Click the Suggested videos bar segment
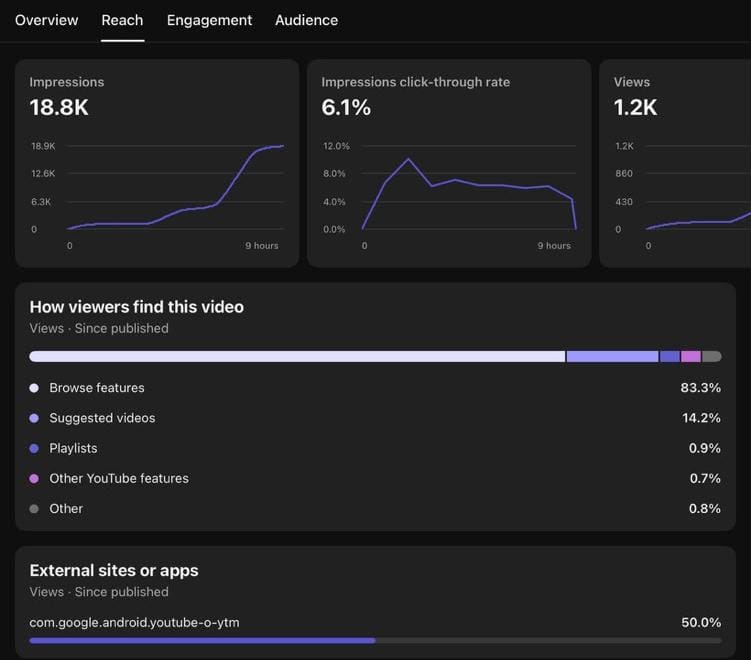Viewport: 751px width, 660px height. tap(612, 356)
